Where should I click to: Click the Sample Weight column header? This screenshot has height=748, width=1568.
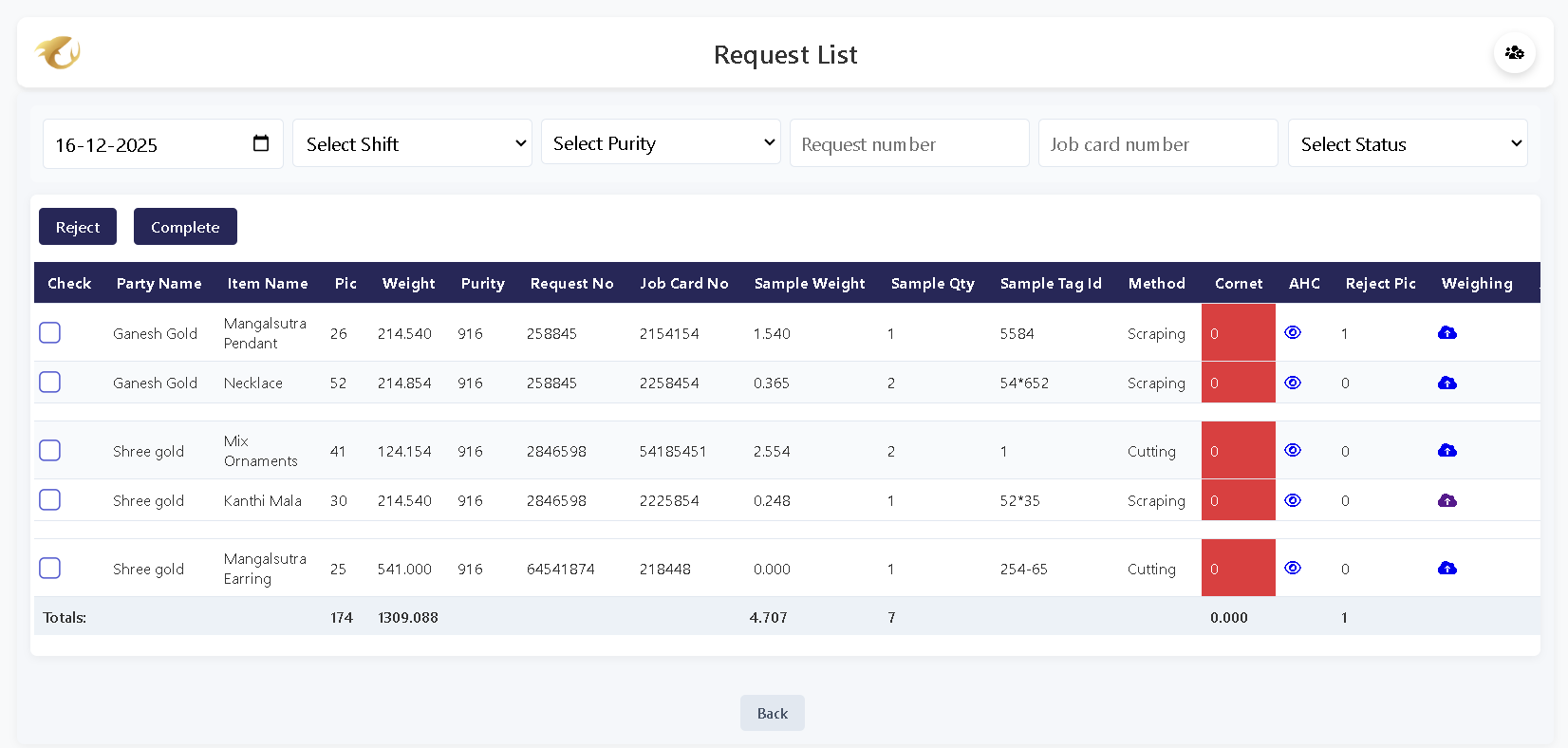pos(809,283)
